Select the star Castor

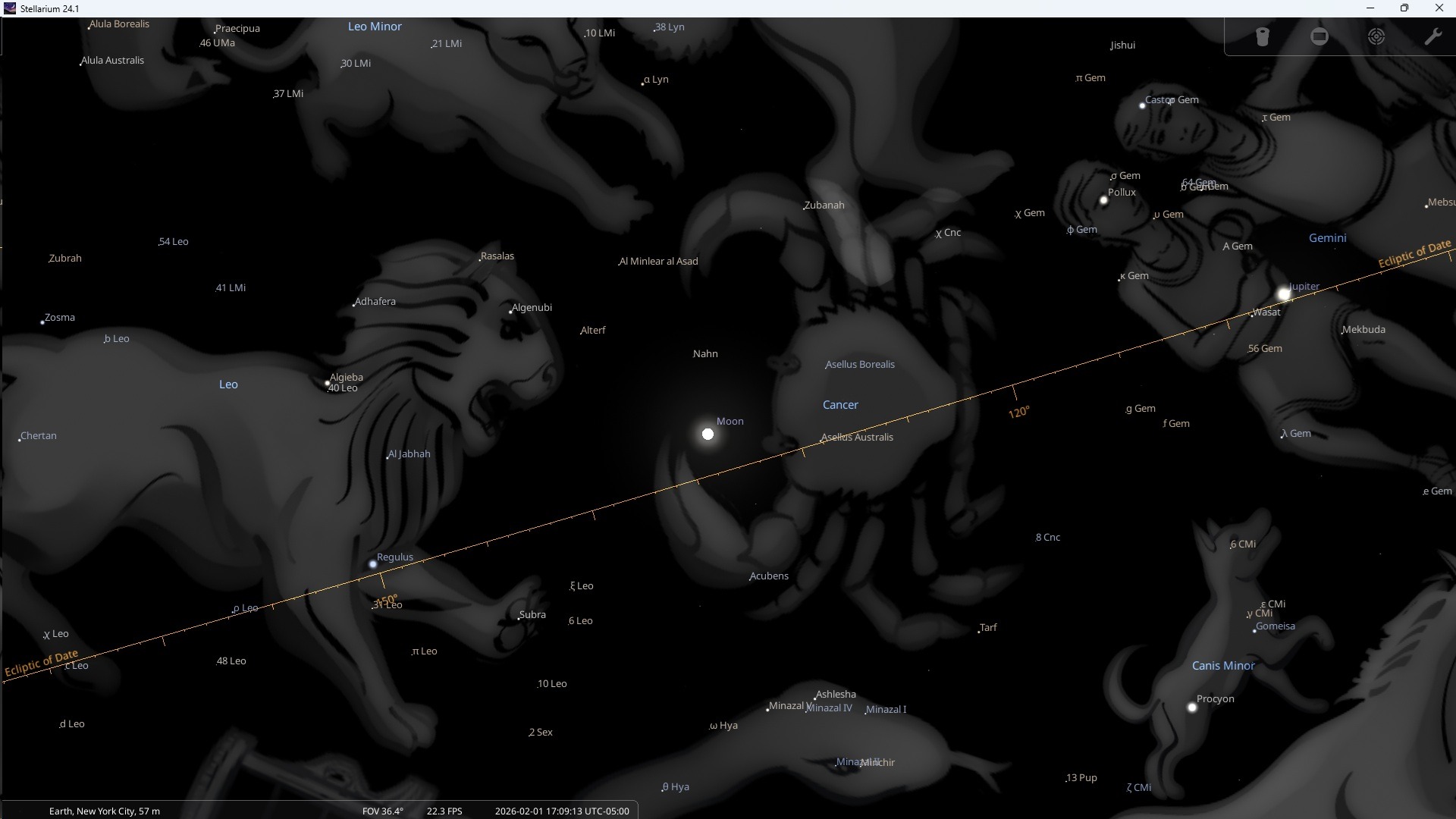point(1142,105)
